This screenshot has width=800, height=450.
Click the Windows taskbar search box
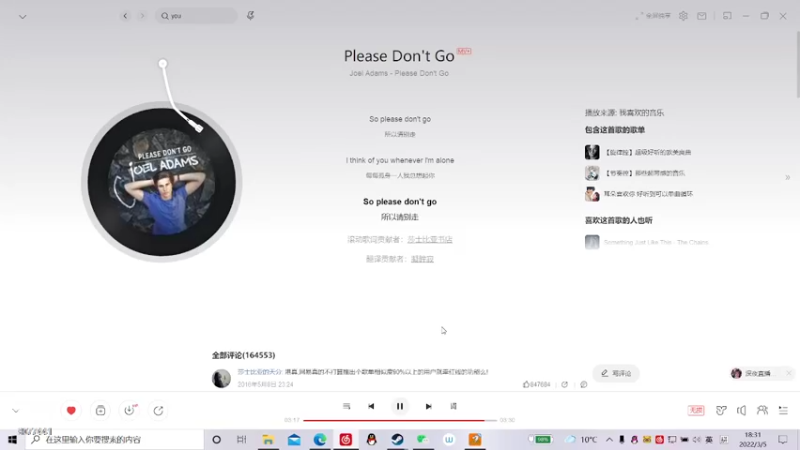(x=115, y=439)
